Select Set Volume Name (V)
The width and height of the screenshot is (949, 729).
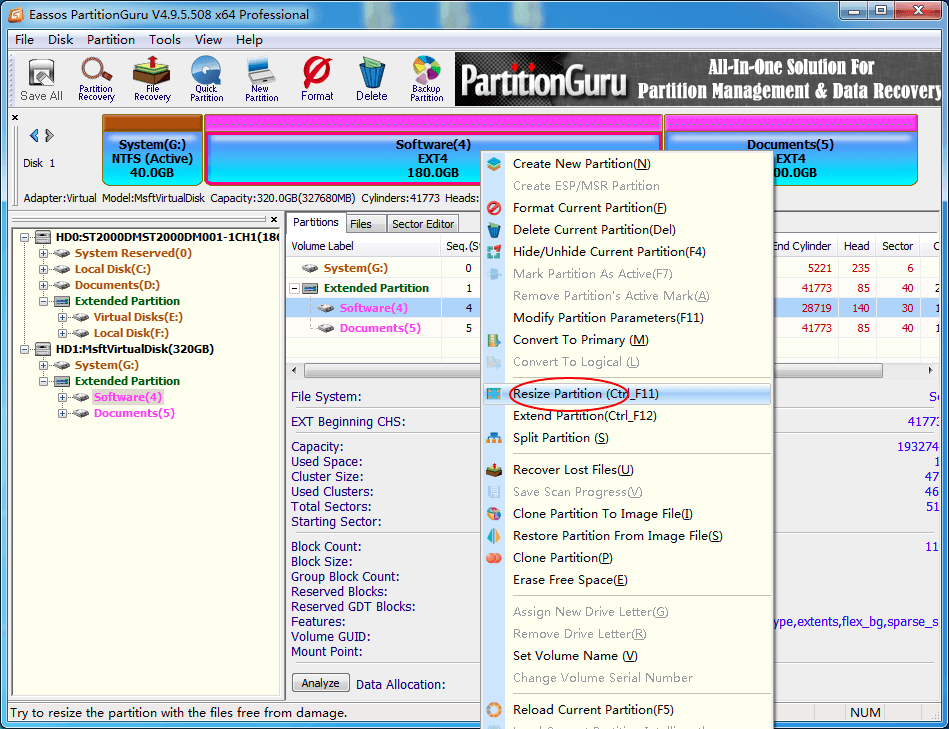[627, 656]
